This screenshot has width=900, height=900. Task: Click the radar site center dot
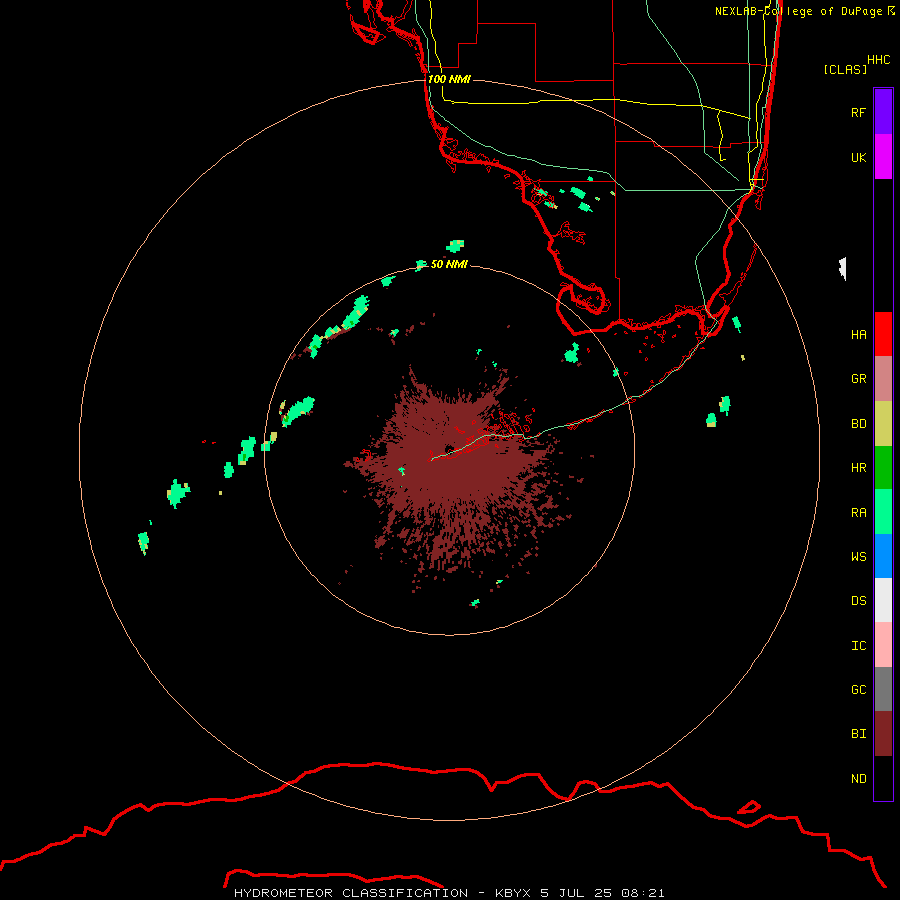(x=449, y=449)
